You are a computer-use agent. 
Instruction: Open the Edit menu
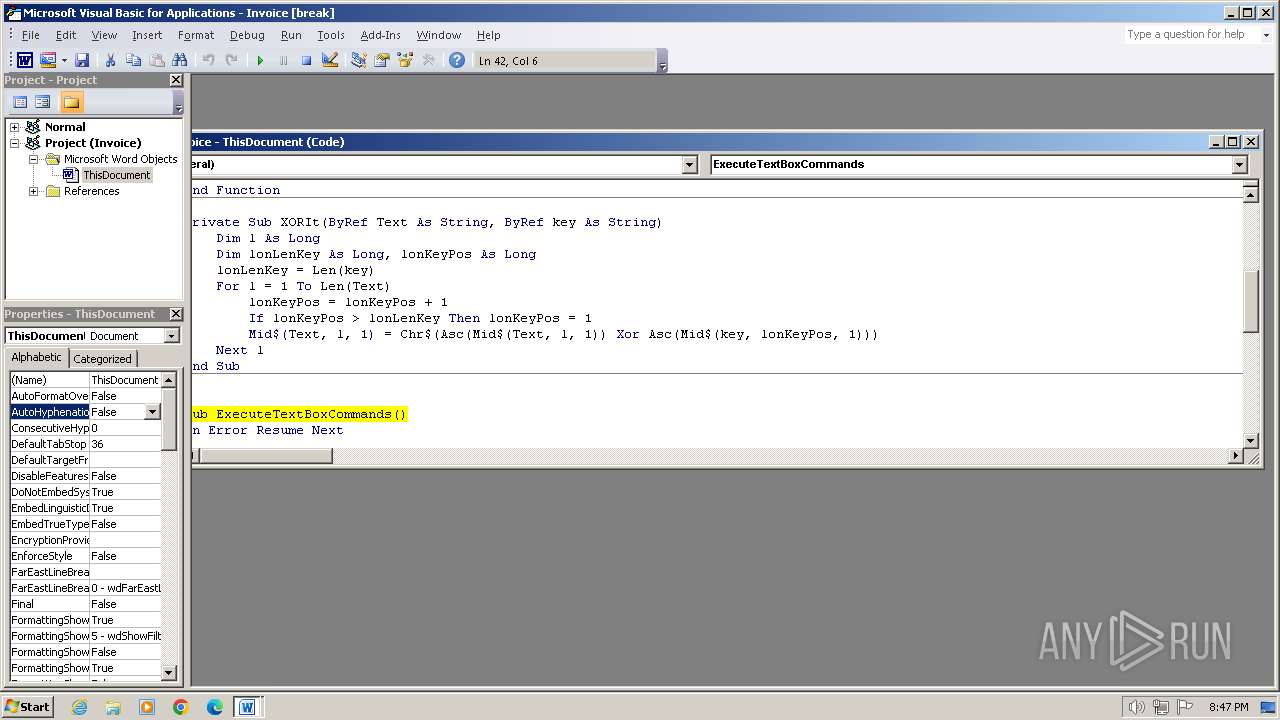coord(66,35)
